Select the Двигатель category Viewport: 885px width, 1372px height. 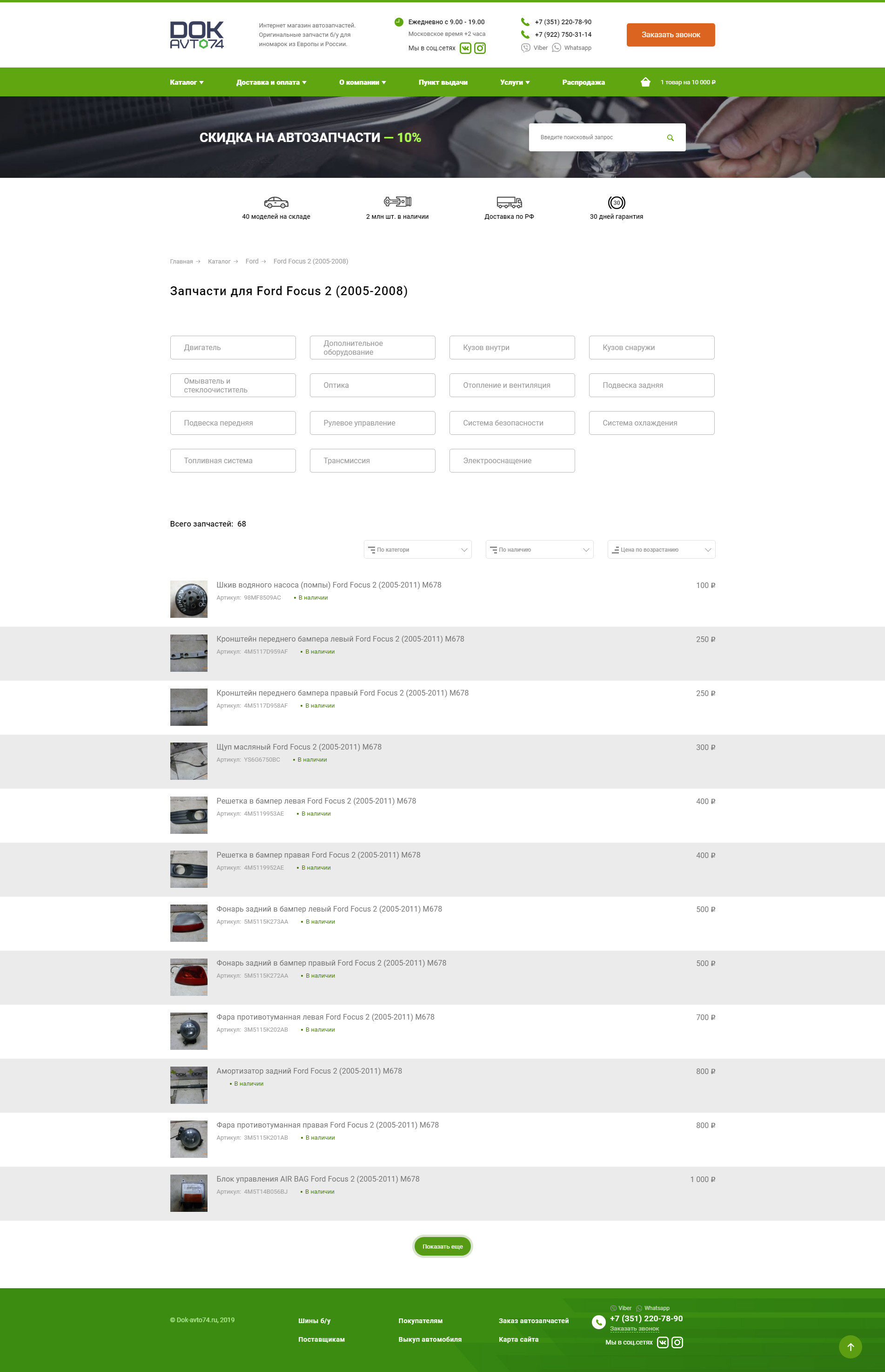[x=233, y=347]
